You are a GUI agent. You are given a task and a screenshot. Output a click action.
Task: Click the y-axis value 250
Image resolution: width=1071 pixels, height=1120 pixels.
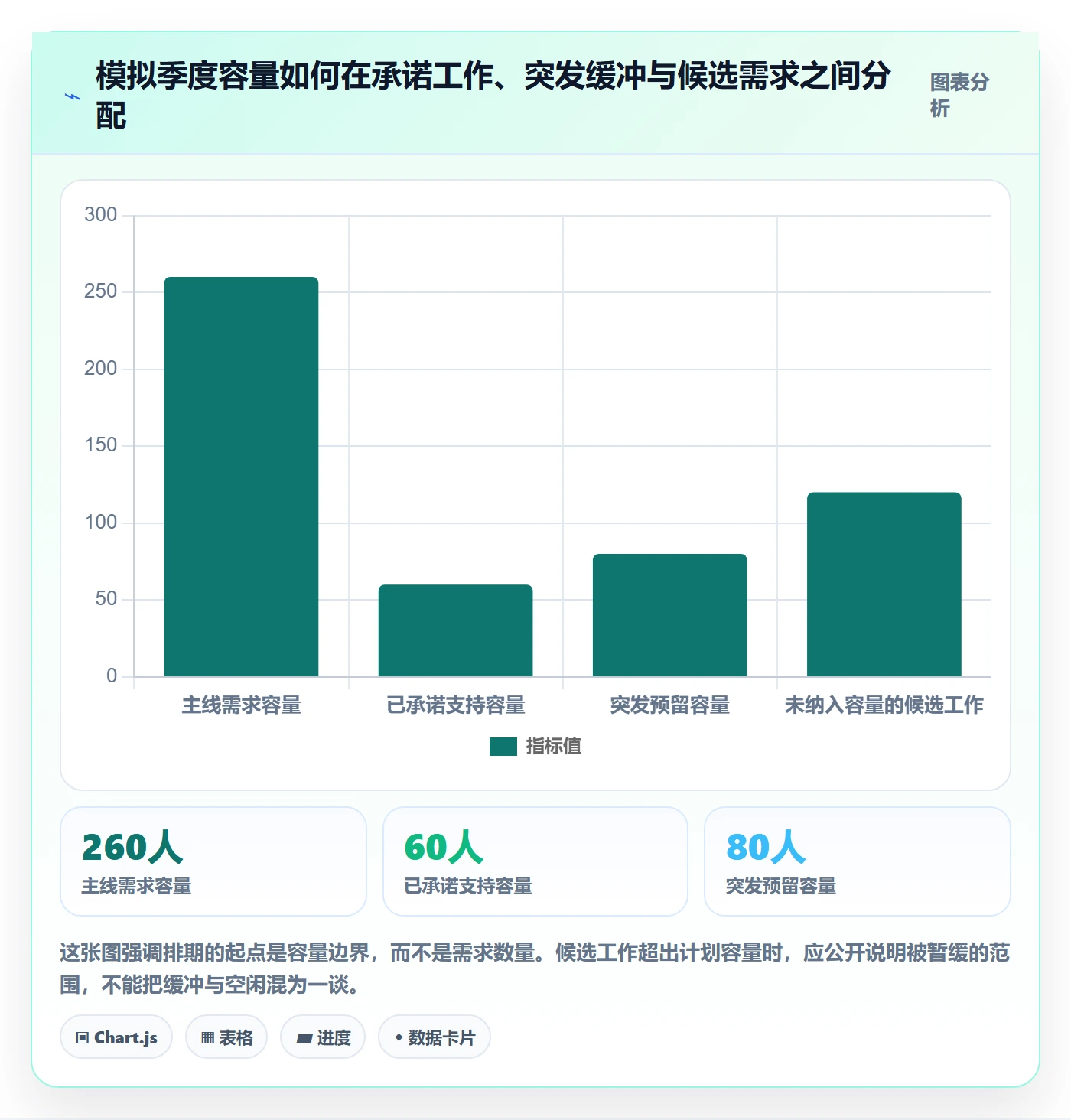[100, 291]
